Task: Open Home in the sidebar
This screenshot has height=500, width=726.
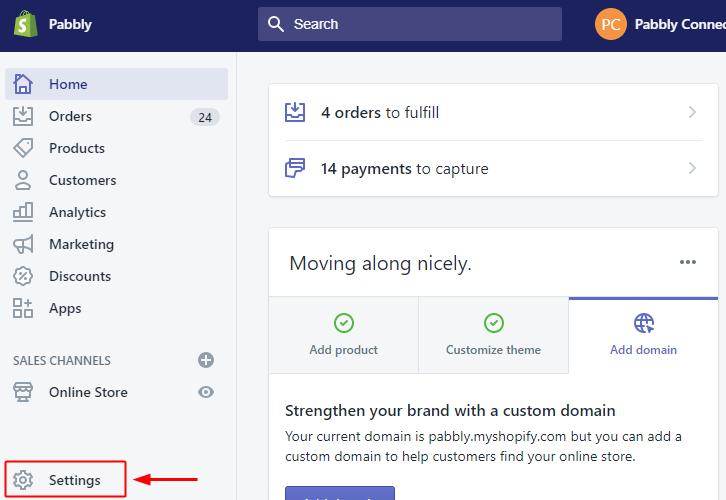Action: (x=68, y=84)
